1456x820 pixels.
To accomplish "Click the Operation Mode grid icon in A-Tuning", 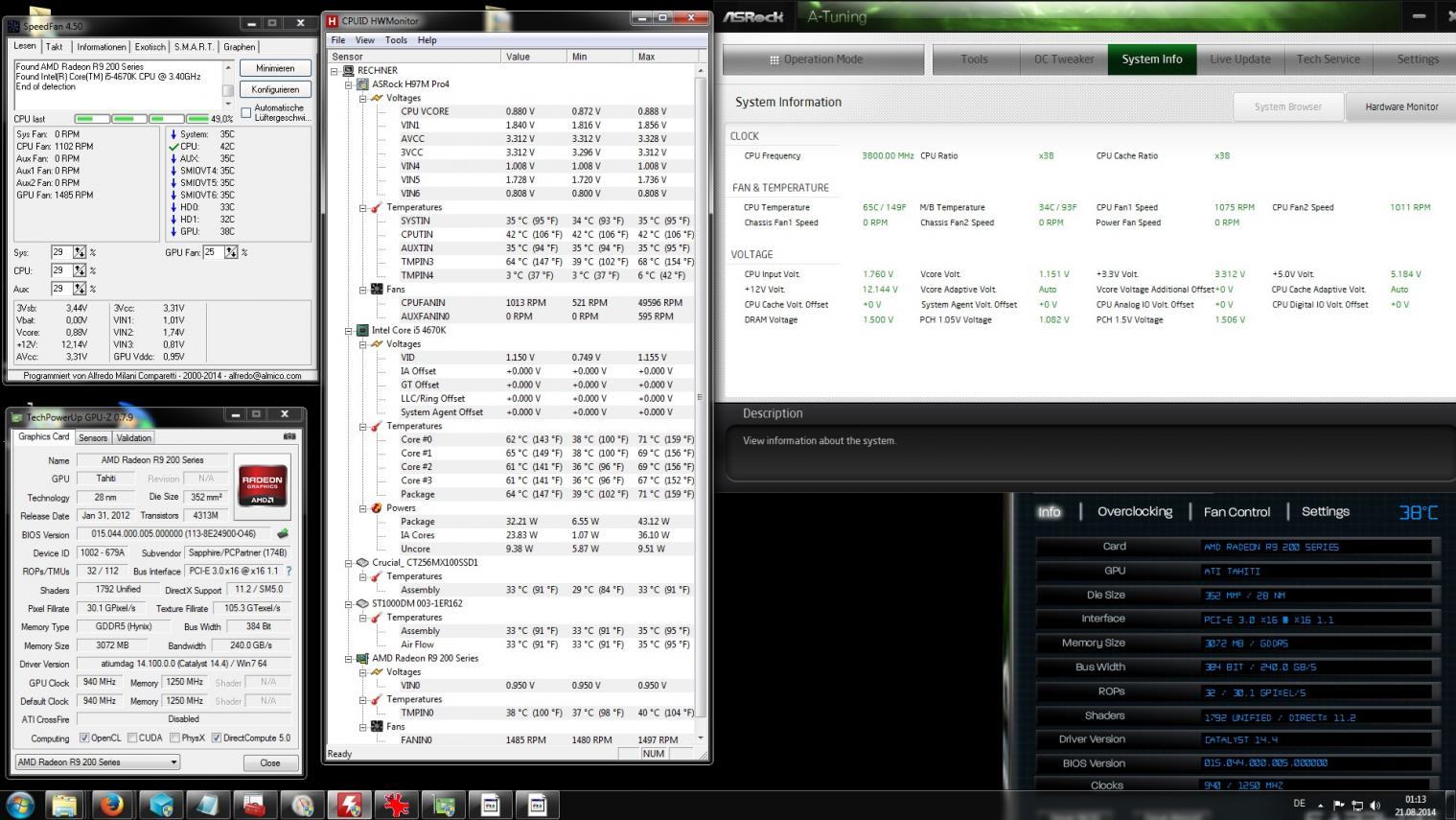I will click(774, 59).
